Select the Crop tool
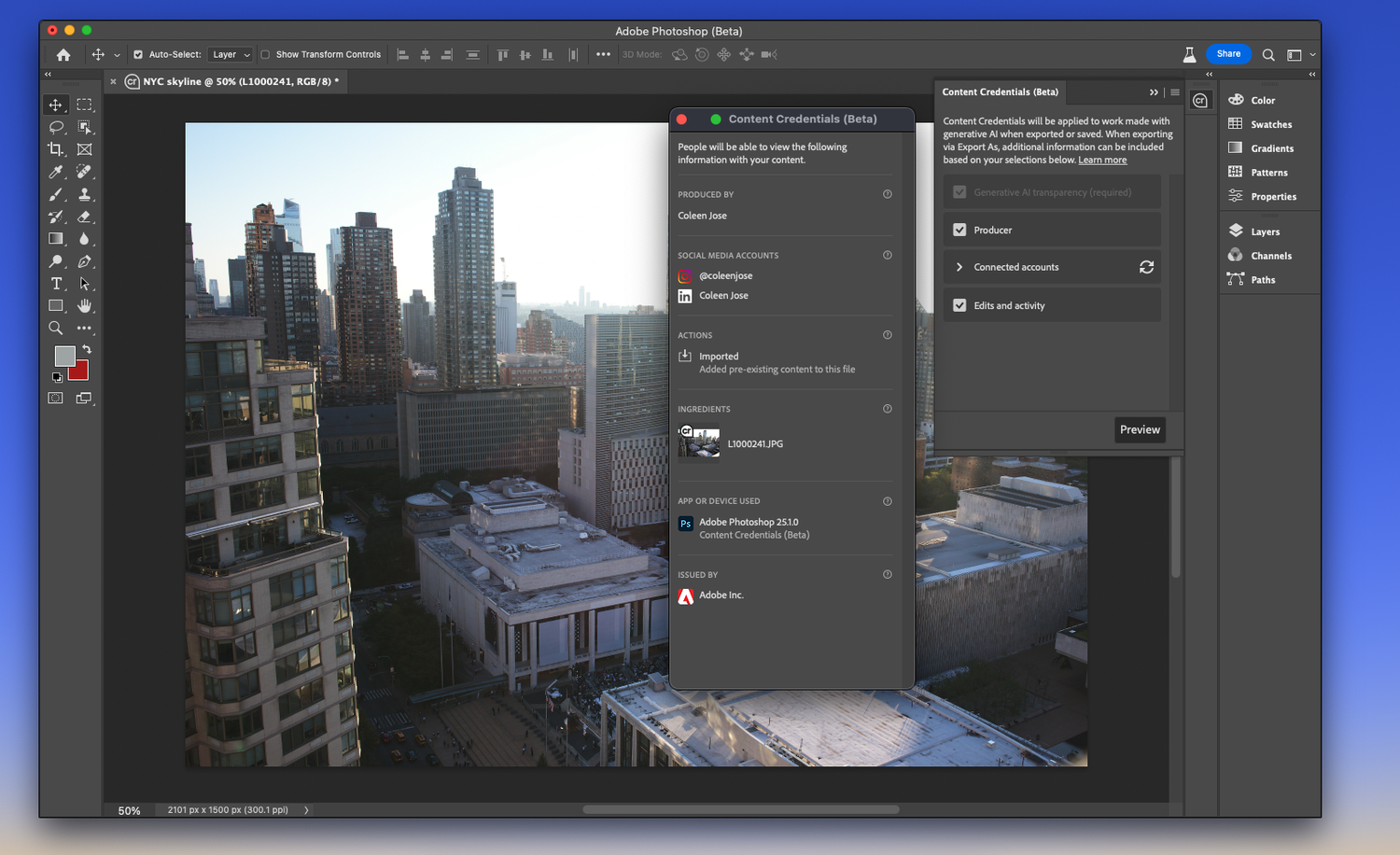Image resolution: width=1400 pixels, height=855 pixels. 56,149
